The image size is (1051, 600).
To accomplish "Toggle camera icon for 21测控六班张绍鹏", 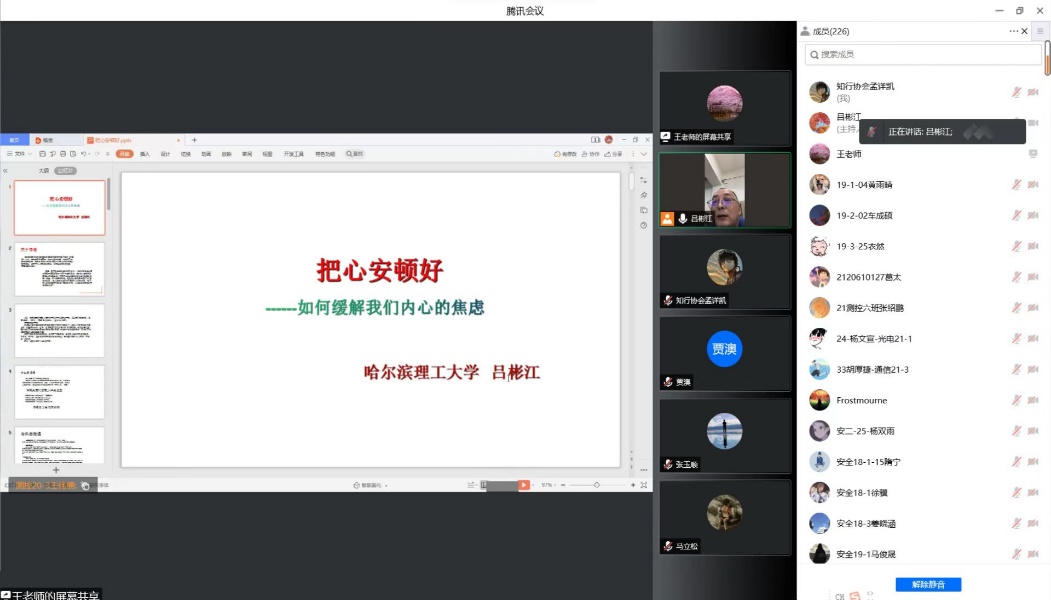I will tap(1032, 308).
